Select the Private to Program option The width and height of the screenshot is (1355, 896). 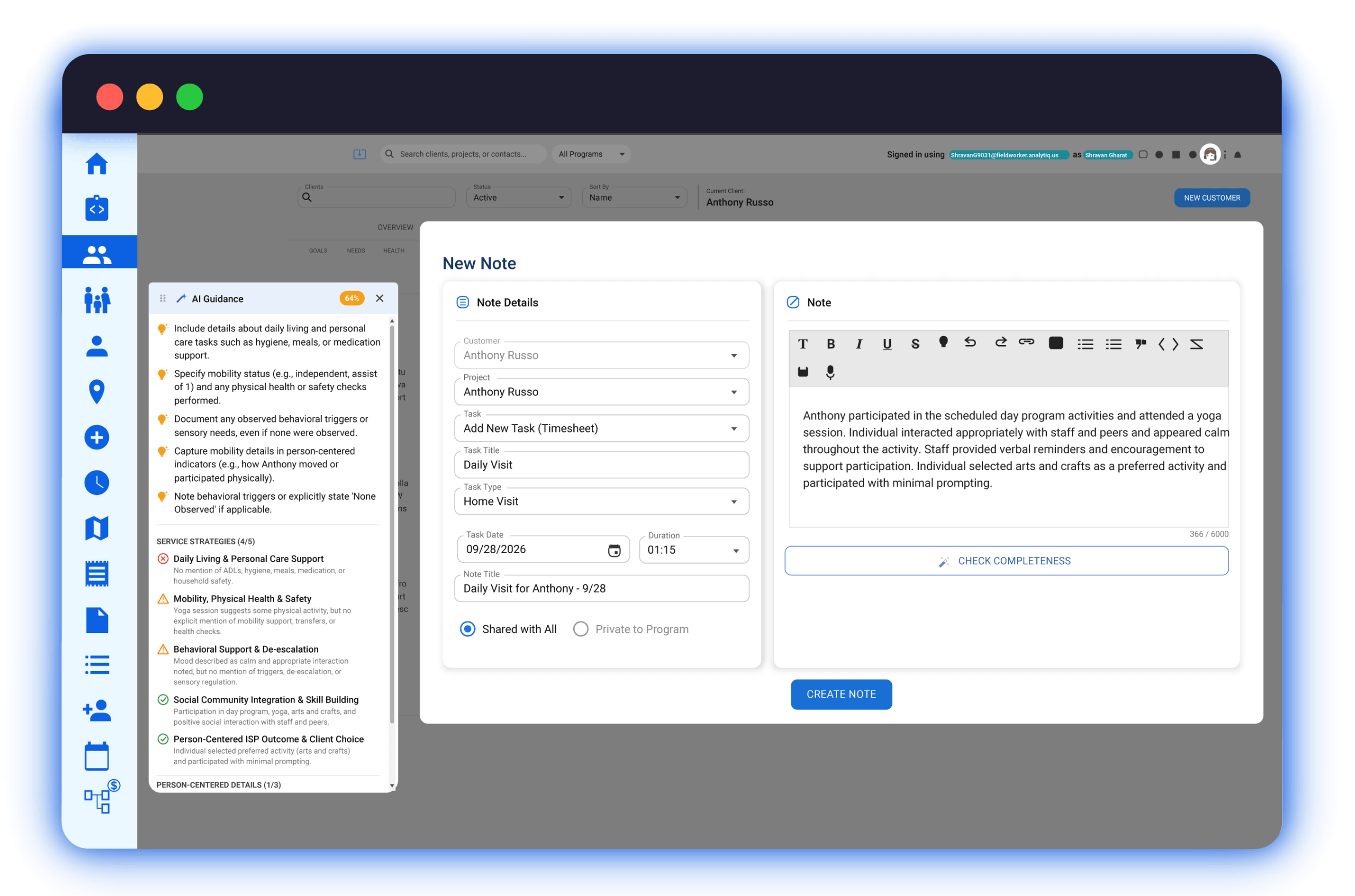tap(581, 629)
